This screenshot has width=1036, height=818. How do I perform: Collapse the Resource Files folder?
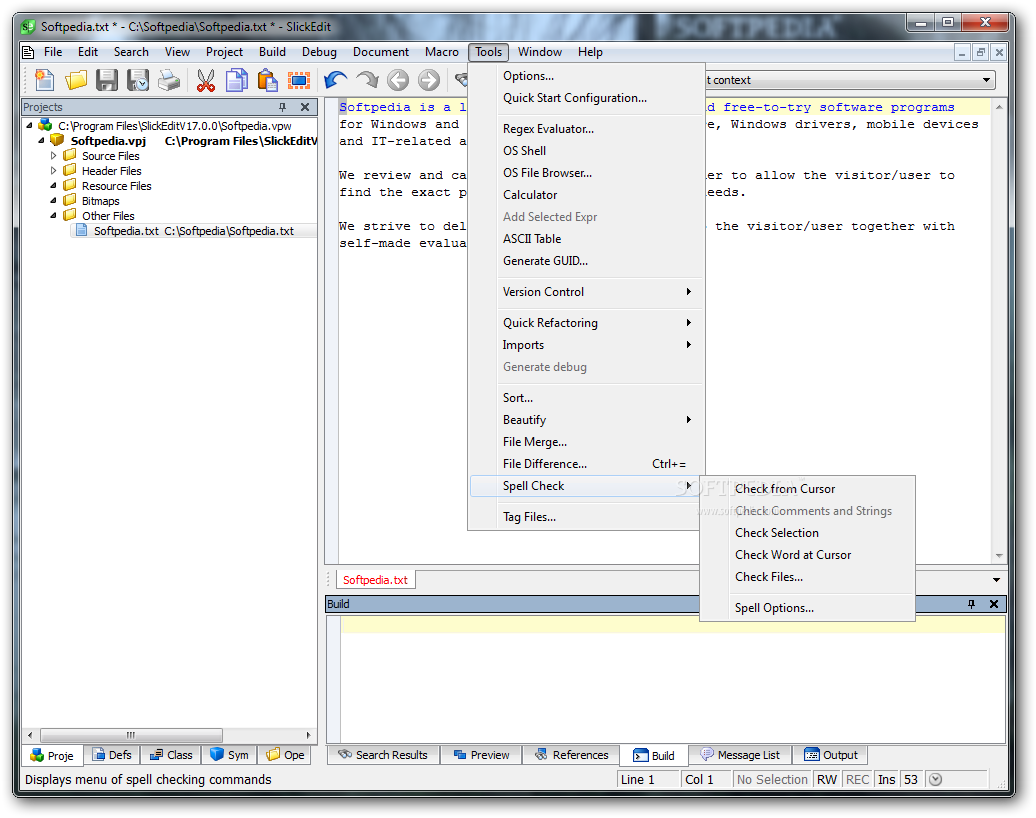coord(54,186)
